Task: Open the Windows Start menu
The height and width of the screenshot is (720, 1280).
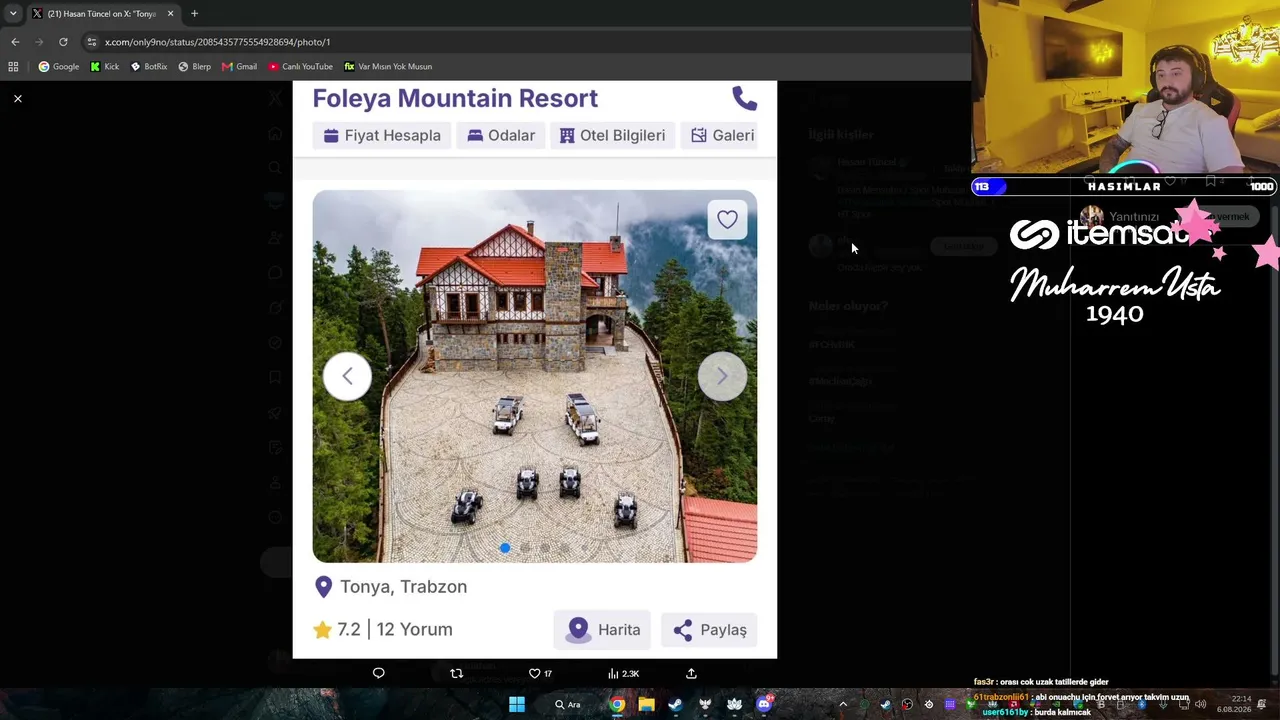Action: pos(517,705)
